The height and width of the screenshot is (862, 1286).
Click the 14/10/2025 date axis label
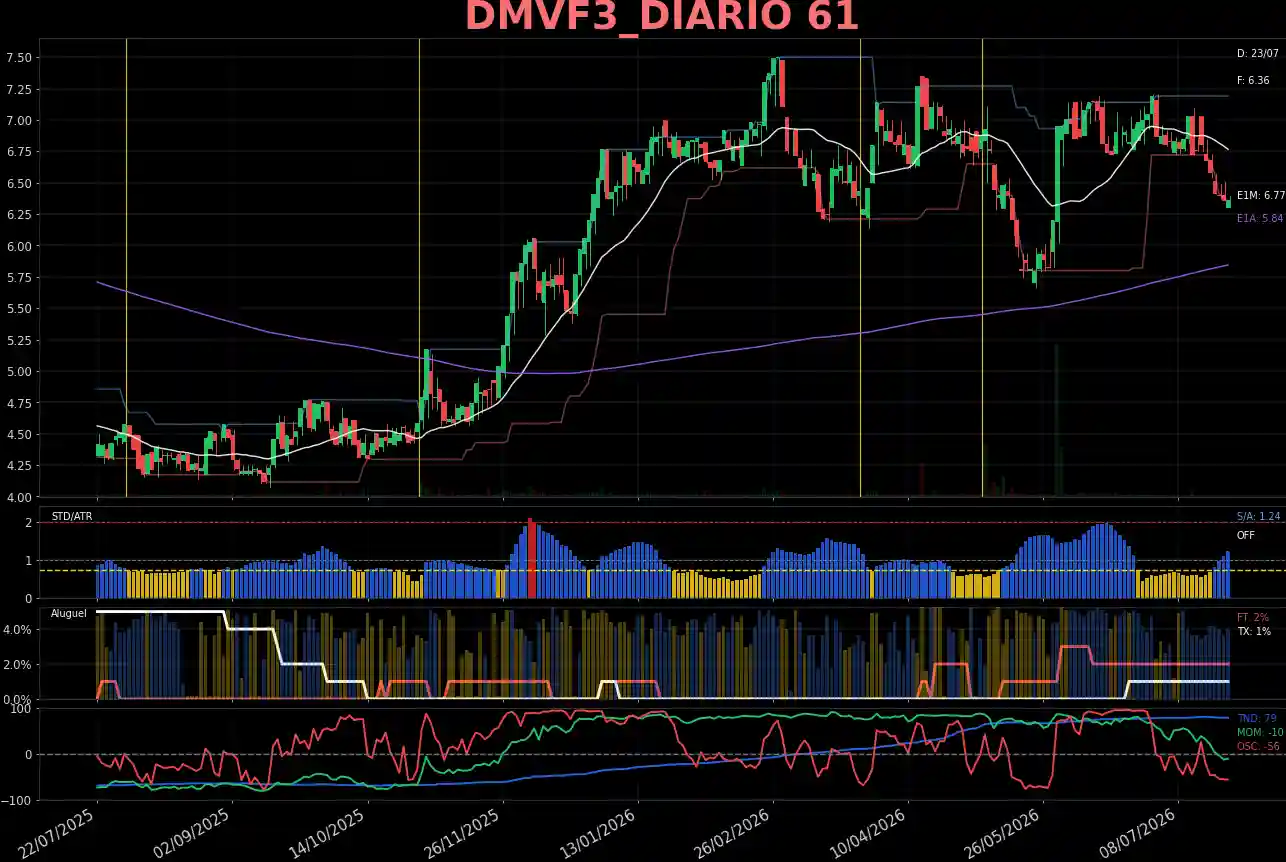(329, 832)
